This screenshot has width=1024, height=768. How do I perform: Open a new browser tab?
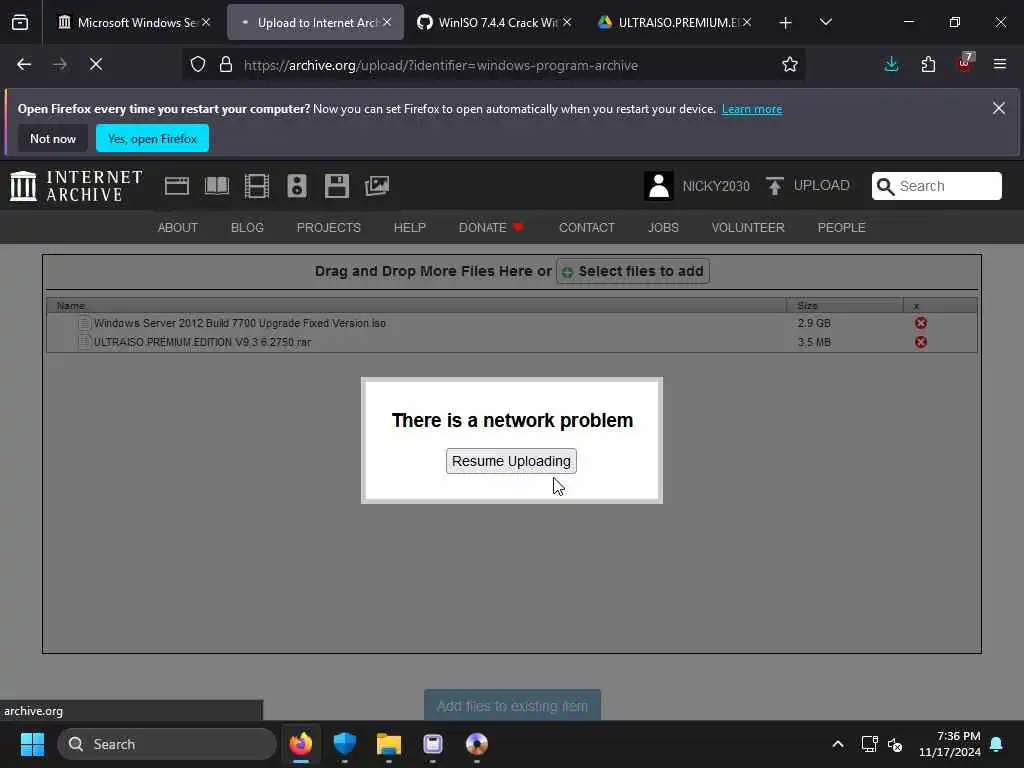pyautogui.click(x=785, y=23)
